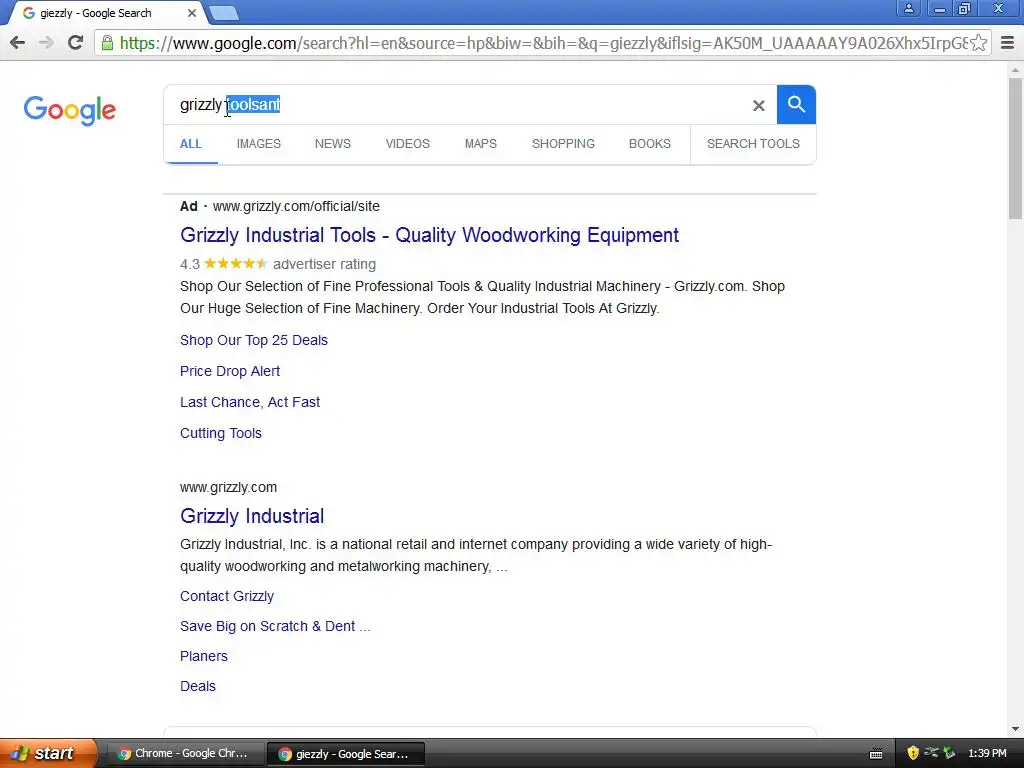Open the Contact Grizzly sitelink
This screenshot has height=768, width=1024.
pyautogui.click(x=227, y=596)
